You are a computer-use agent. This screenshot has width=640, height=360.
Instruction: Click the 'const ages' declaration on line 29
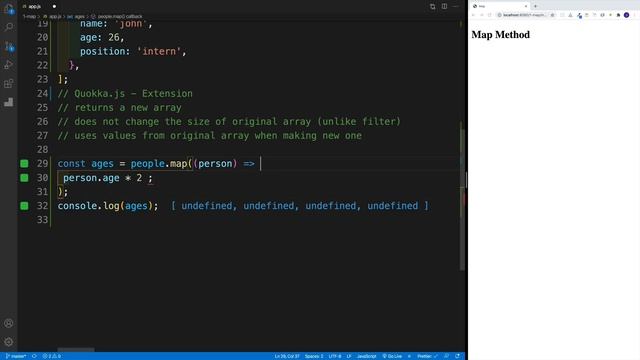(x=86, y=164)
